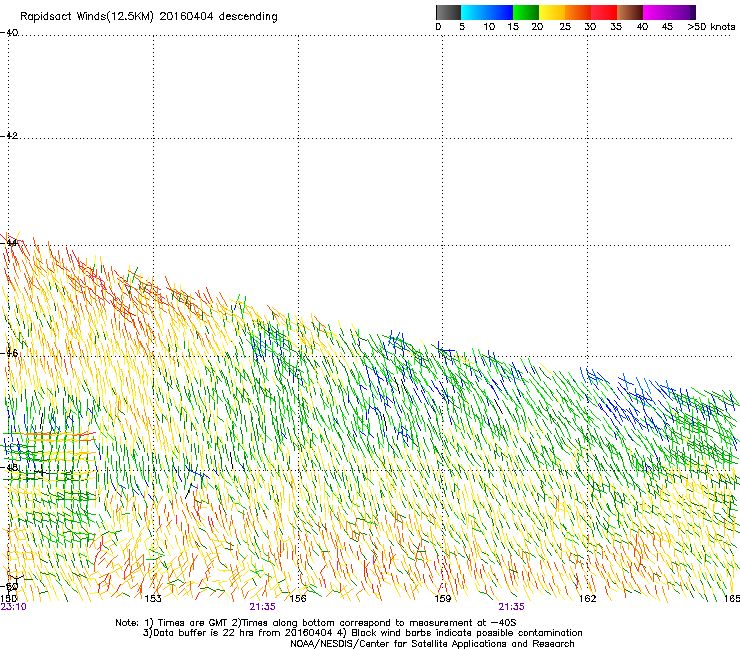This screenshot has height=650, width=740.
Task: Click the gray 0-5 knots legend segment
Action: click(x=448, y=12)
